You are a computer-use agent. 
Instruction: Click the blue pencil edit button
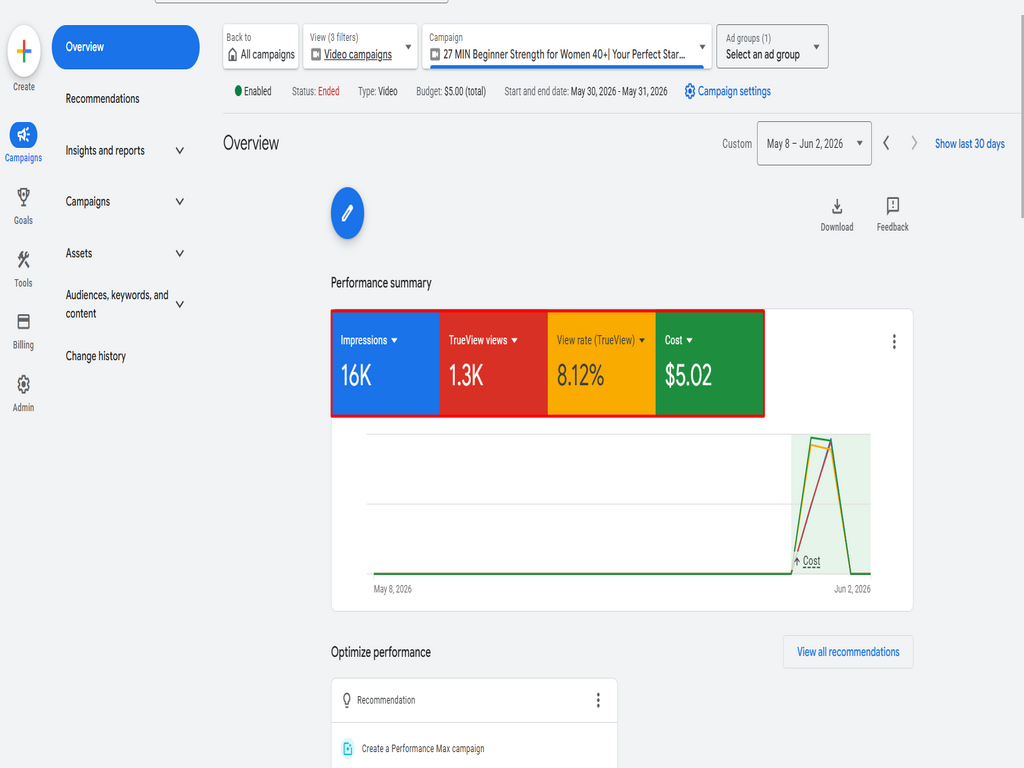347,213
